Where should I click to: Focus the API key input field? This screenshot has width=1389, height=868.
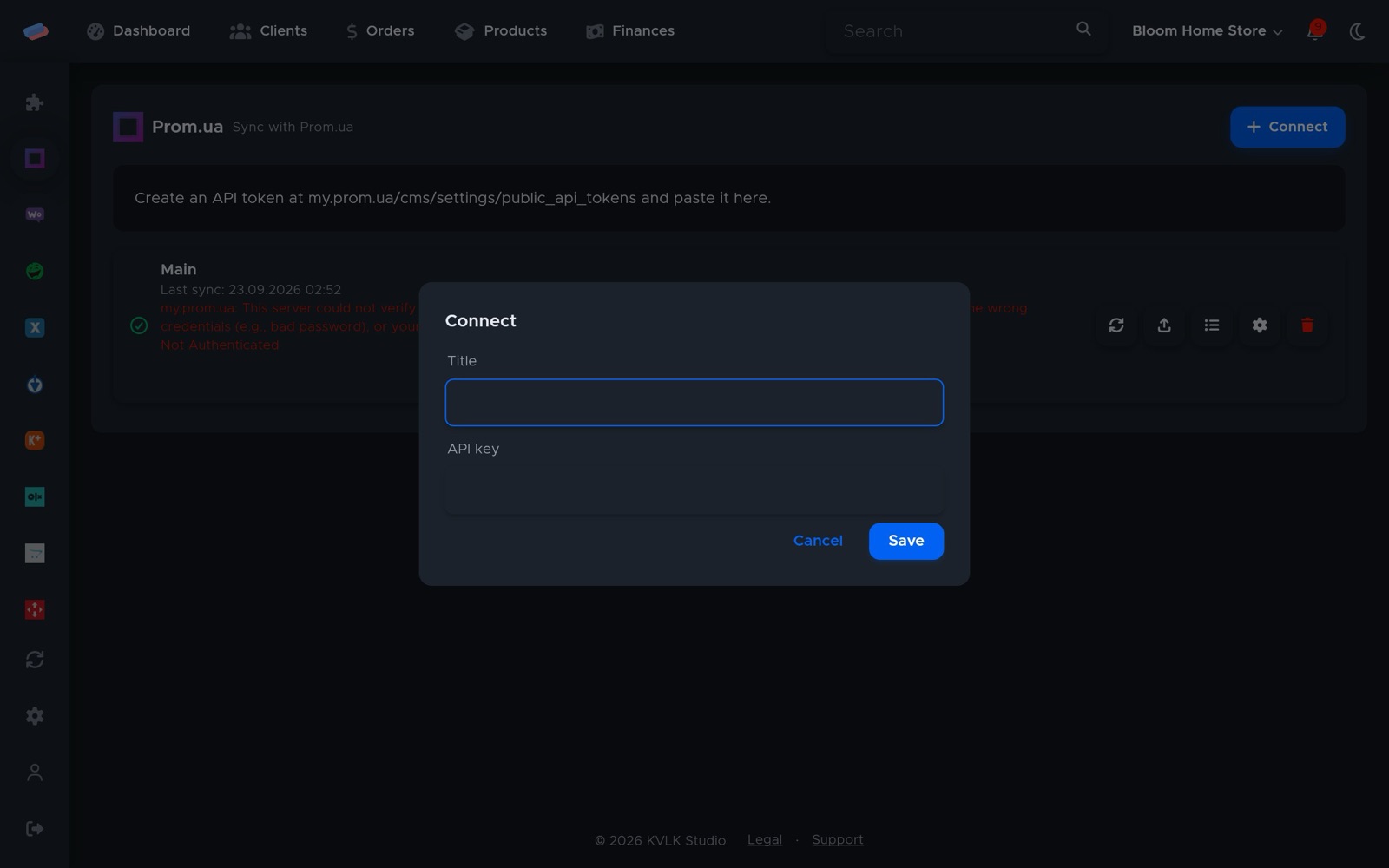pos(694,490)
